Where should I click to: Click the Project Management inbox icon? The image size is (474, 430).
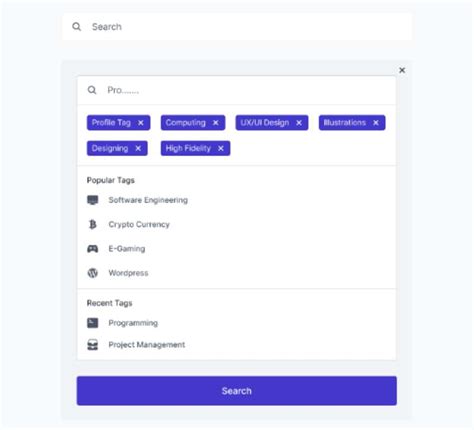(x=93, y=345)
